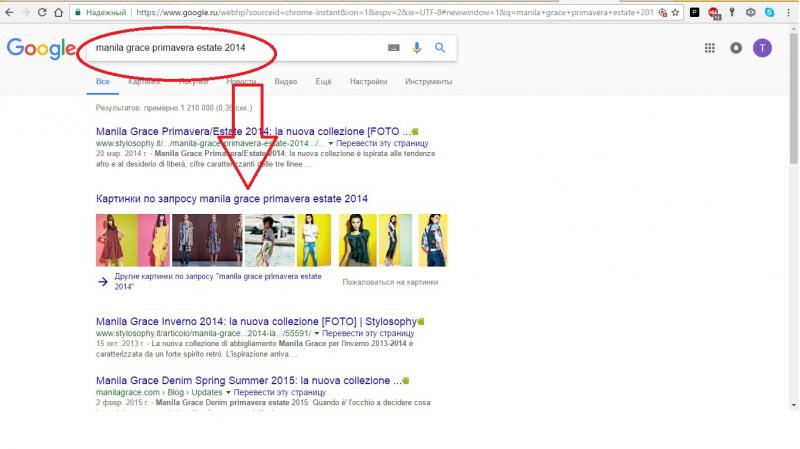Click the results count text Результатов: примерно

(x=173, y=108)
